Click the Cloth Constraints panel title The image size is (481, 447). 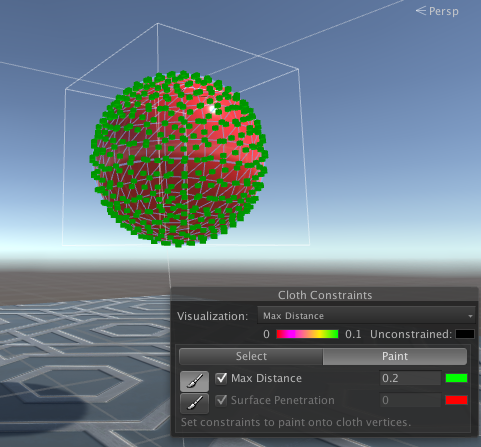coord(325,295)
